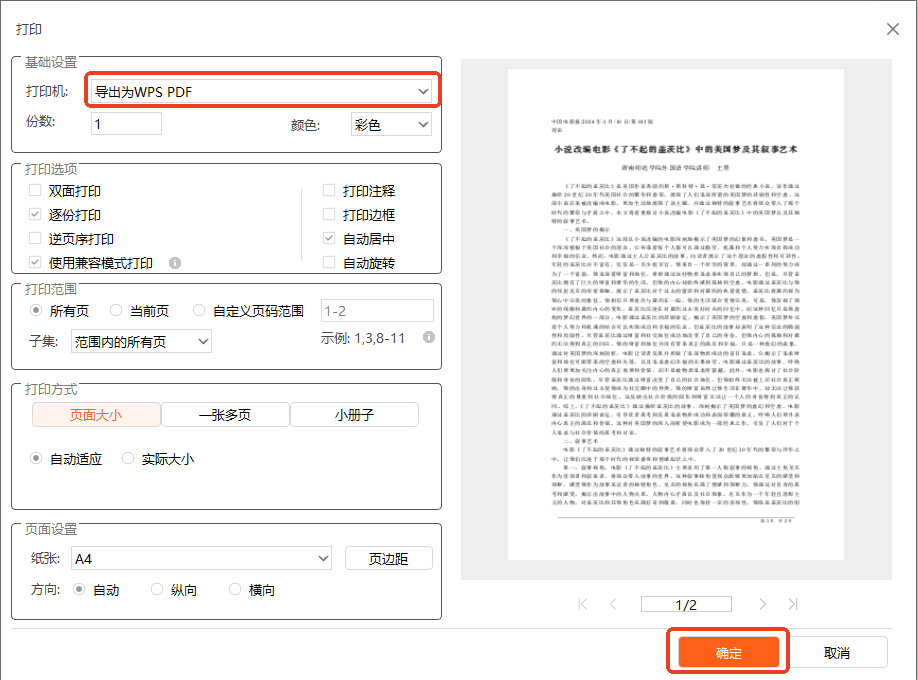
Task: Return to the first preview page
Action: (582, 604)
